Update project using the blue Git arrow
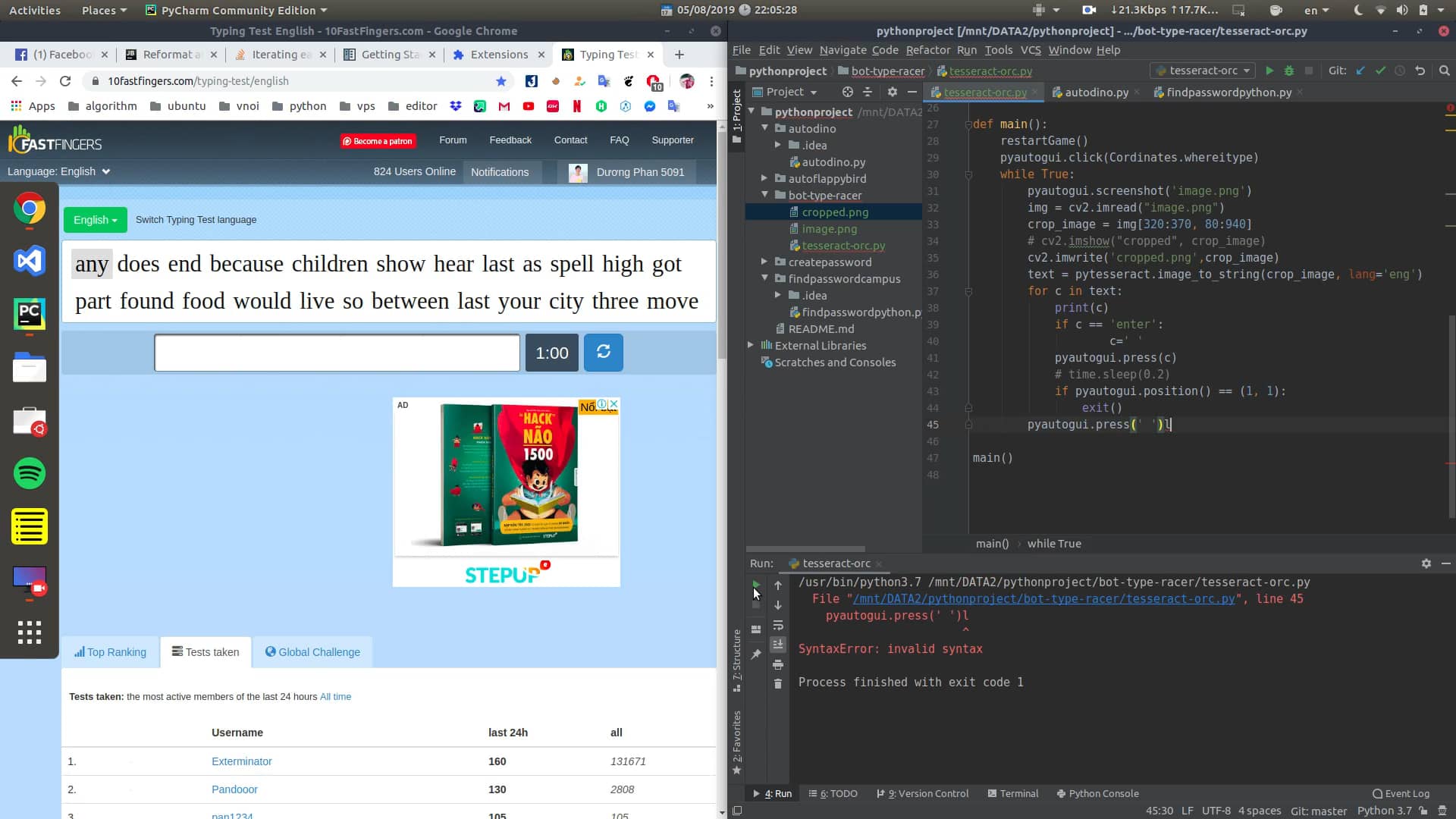Image resolution: width=1456 pixels, height=819 pixels. click(x=1360, y=71)
